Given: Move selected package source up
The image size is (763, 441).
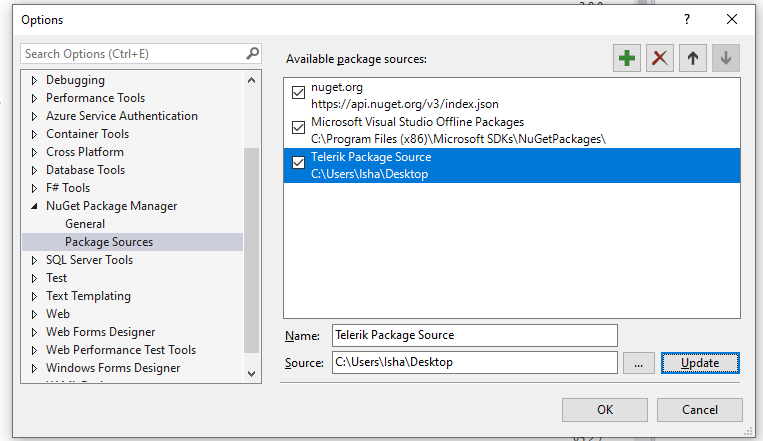Looking at the screenshot, I should (x=692, y=58).
